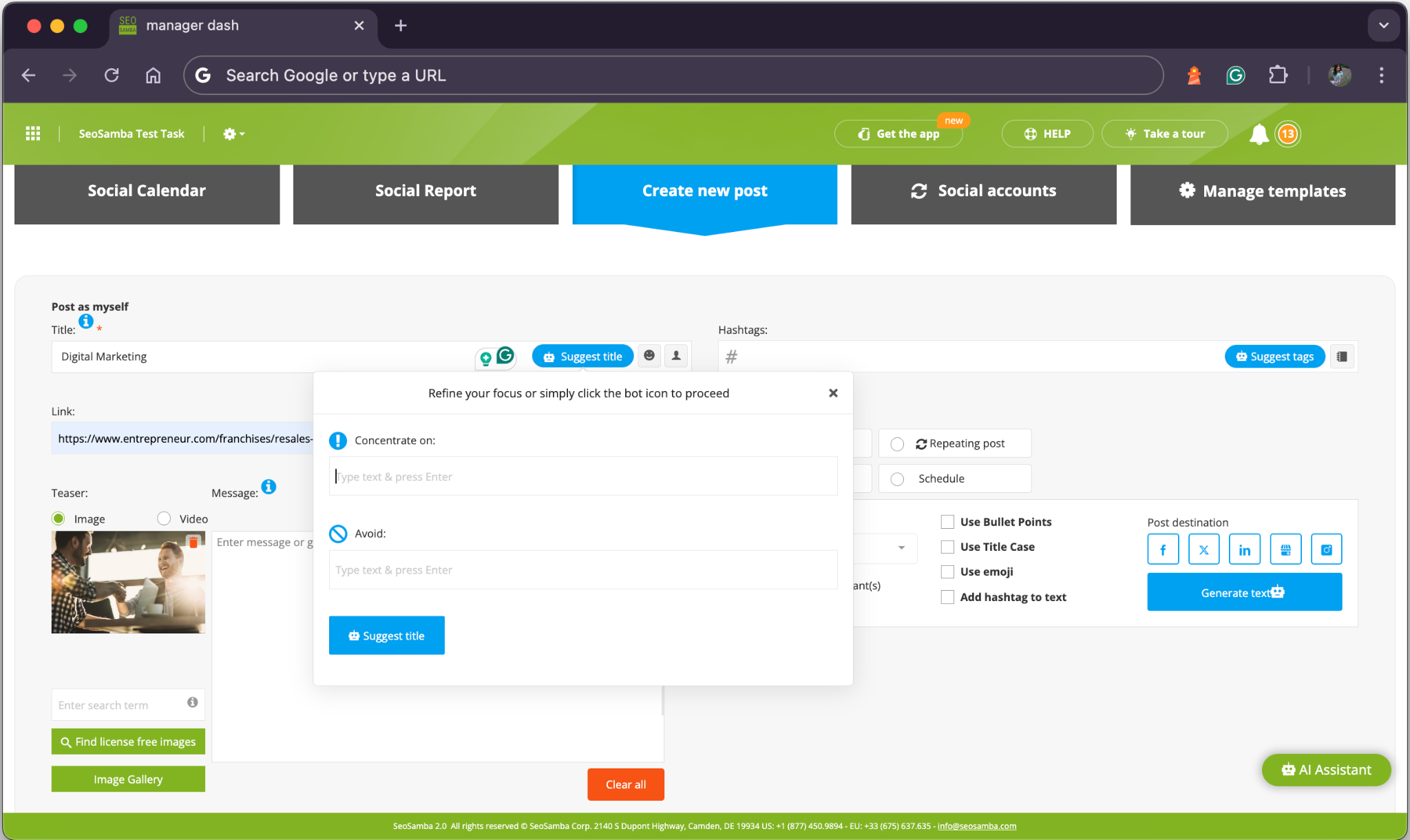Toggle Use Title Case checkbox
This screenshot has height=840, width=1410.
[x=947, y=546]
